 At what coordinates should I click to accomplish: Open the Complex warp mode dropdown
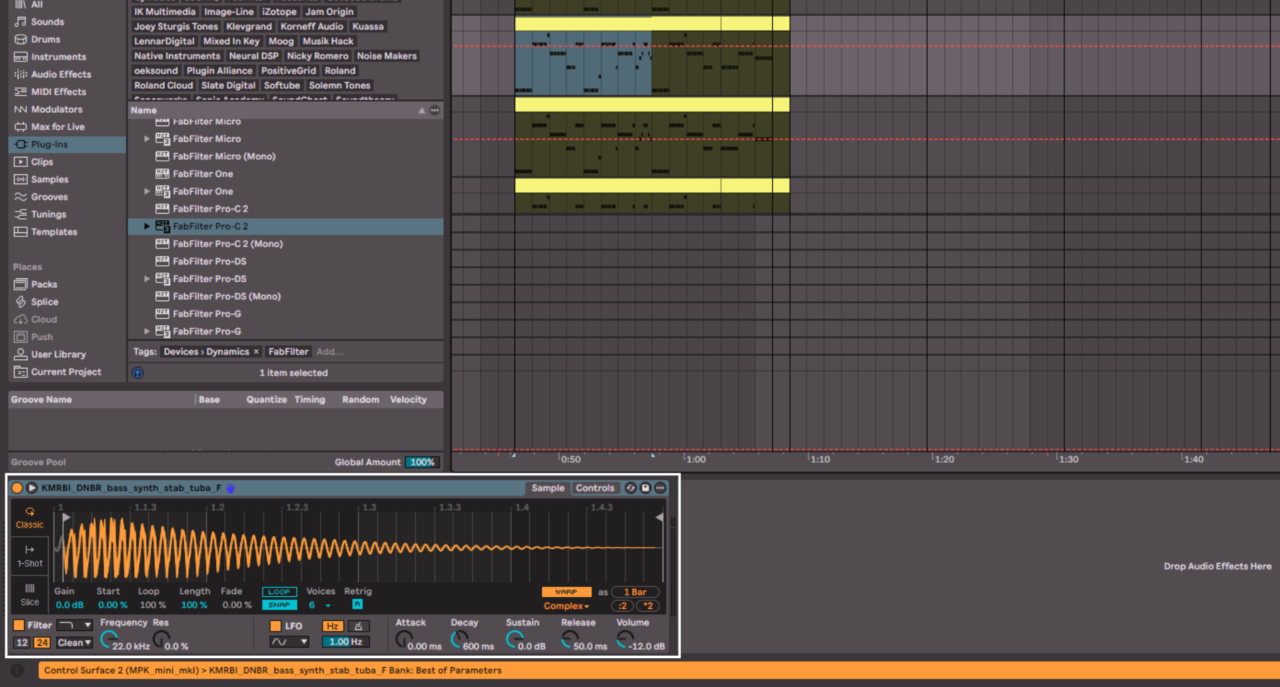pyautogui.click(x=567, y=606)
